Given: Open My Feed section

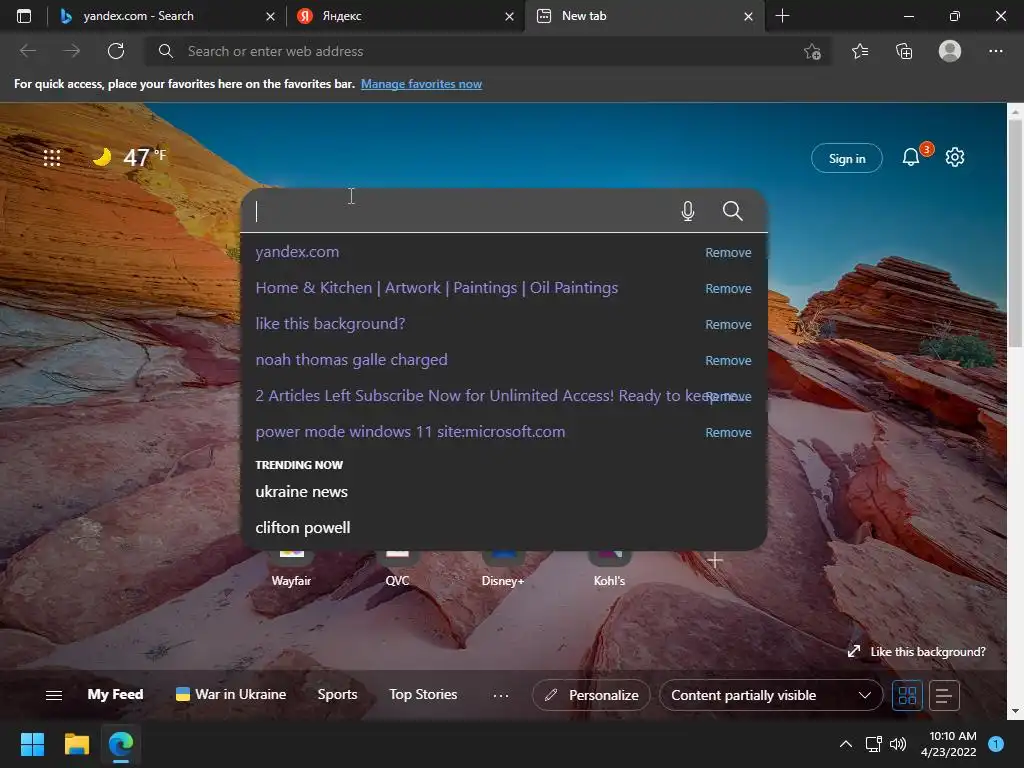Looking at the screenshot, I should (x=116, y=694).
